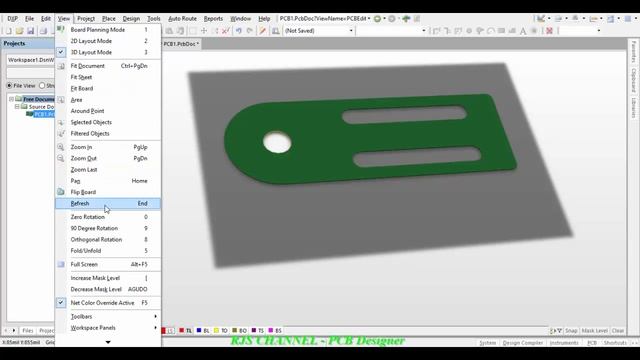This screenshot has height=360, width=640.
Task: Click the green home arrow icon
Action: coord(406,19)
